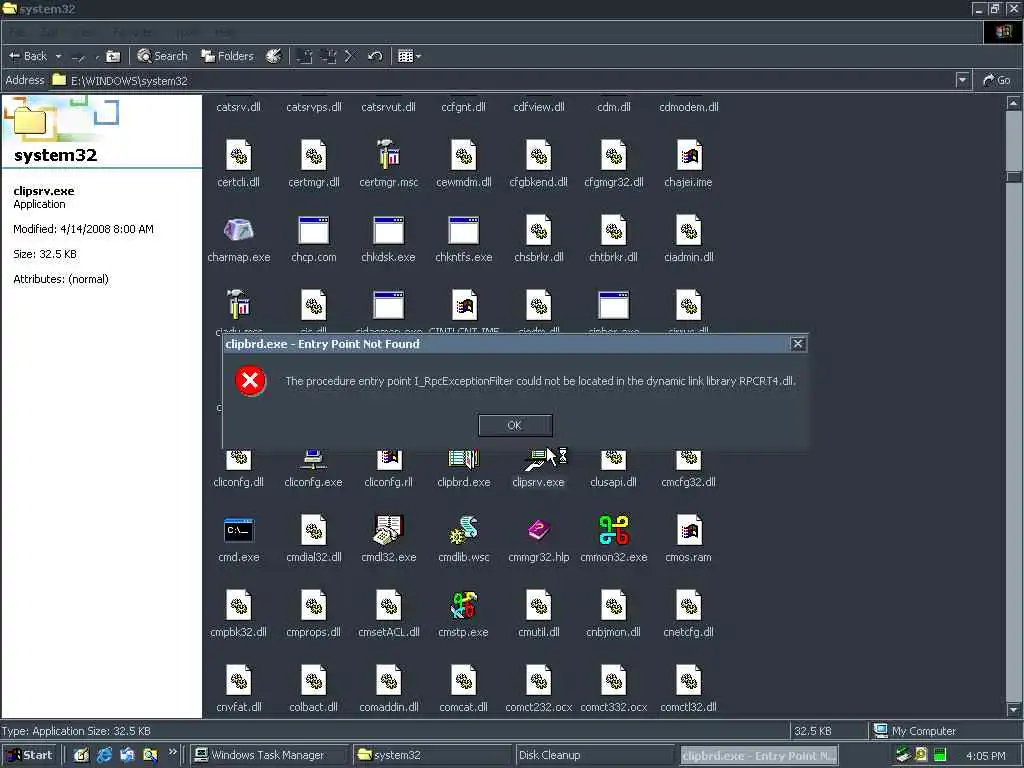Select the cmstp.exe icon
This screenshot has width=1024, height=768.
(x=464, y=605)
